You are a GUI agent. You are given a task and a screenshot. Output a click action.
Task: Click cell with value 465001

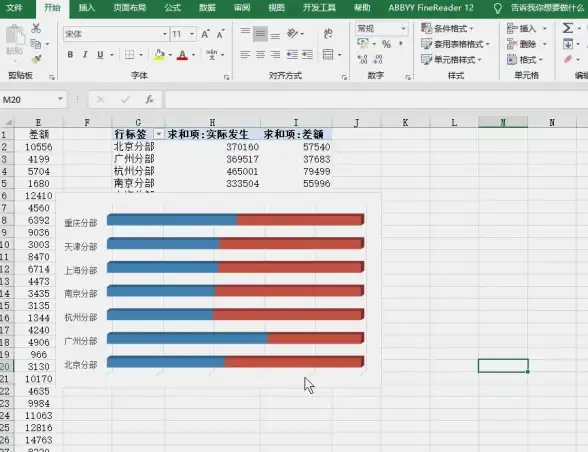pyautogui.click(x=213, y=172)
